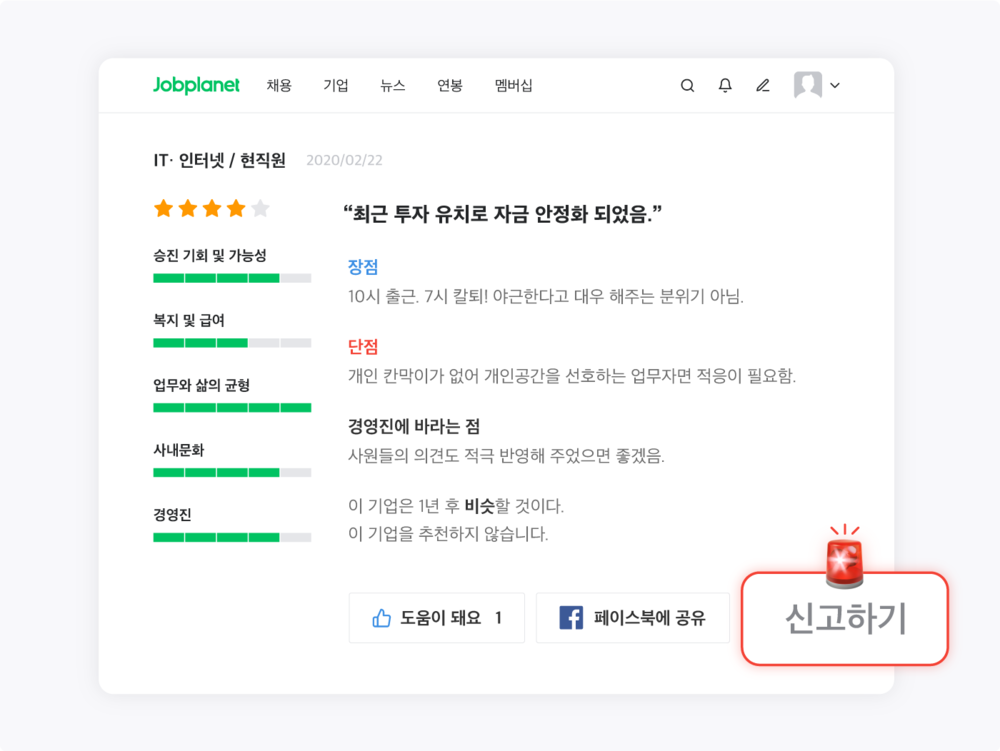The image size is (1000, 751).
Task: Click the orange star rating
Action: [212, 209]
